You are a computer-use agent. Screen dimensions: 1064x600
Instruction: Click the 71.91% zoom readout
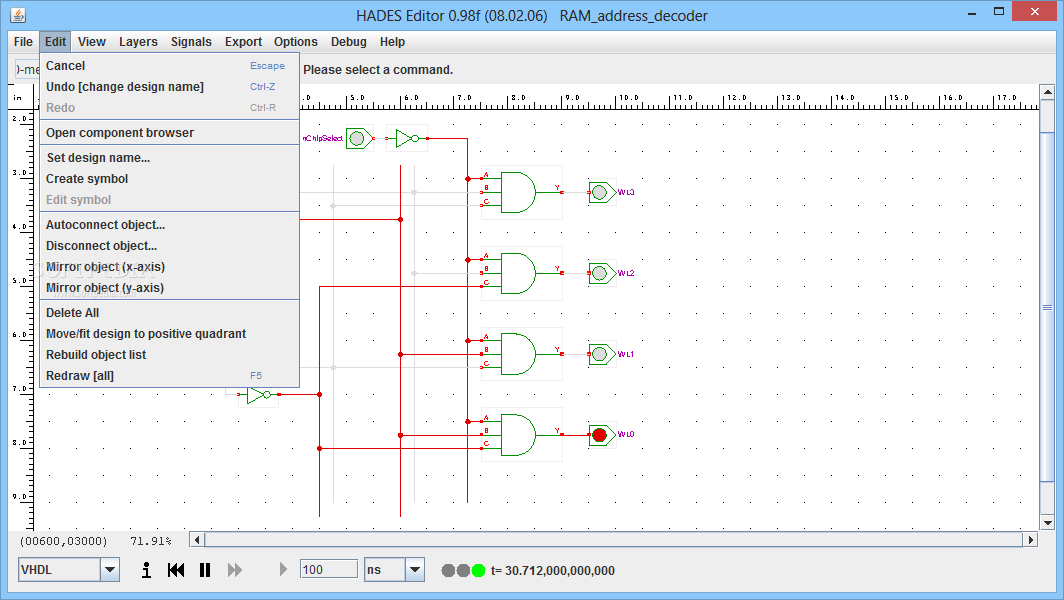pos(151,541)
